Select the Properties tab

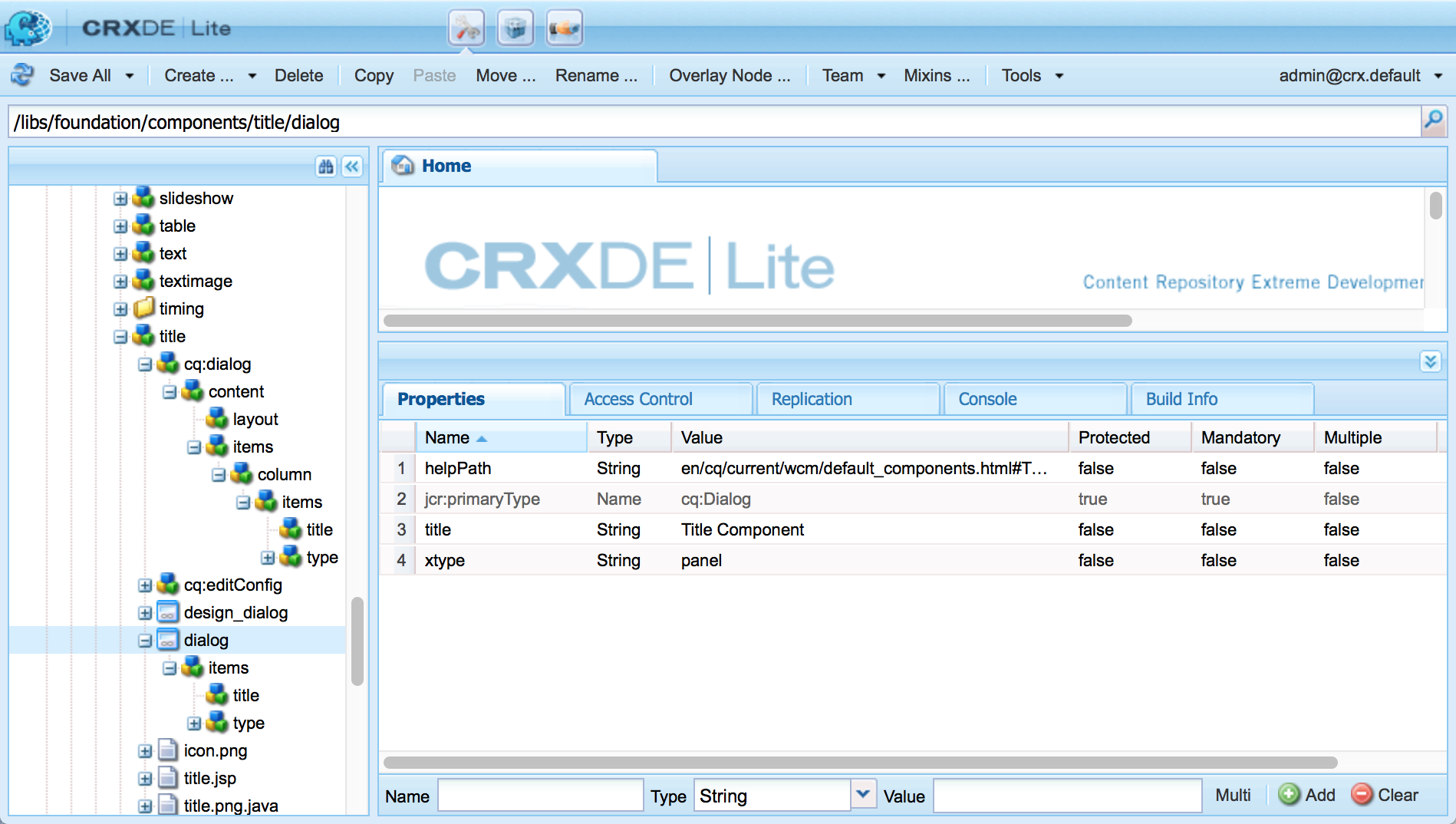coord(473,399)
